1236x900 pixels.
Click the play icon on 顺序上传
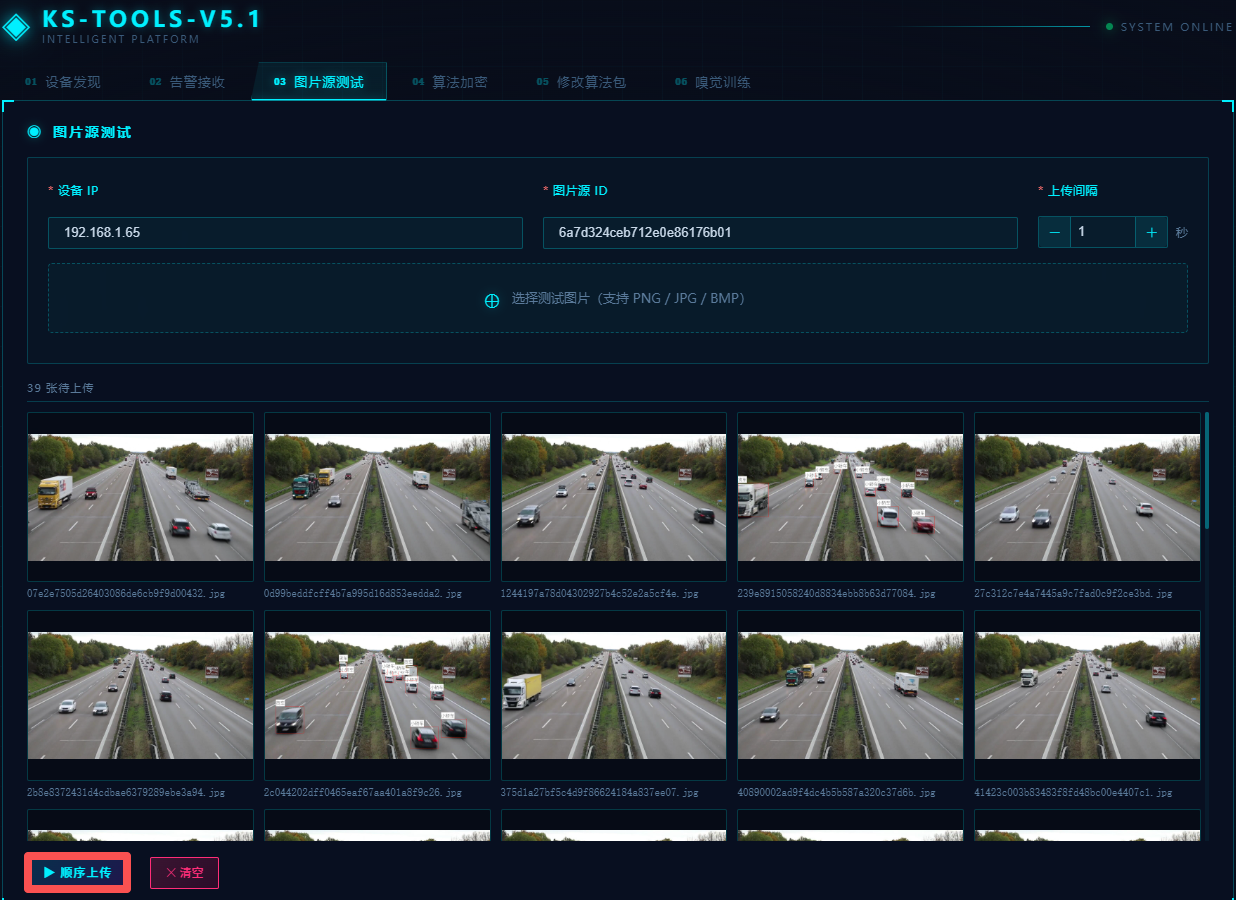(x=49, y=873)
